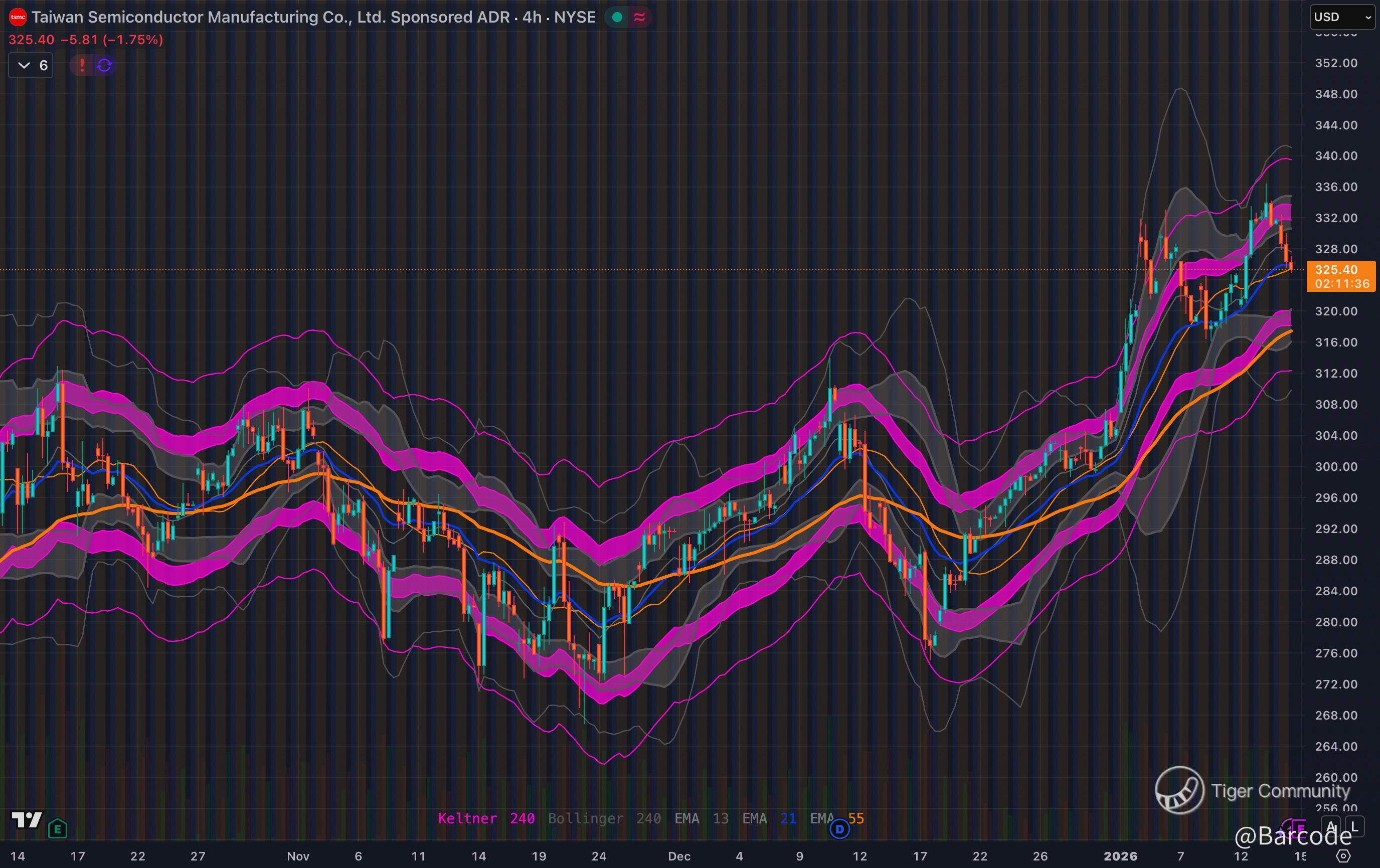The width and height of the screenshot is (1380, 868).
Task: Click the Taiwan Semiconductor symbol title
Action: 269,17
